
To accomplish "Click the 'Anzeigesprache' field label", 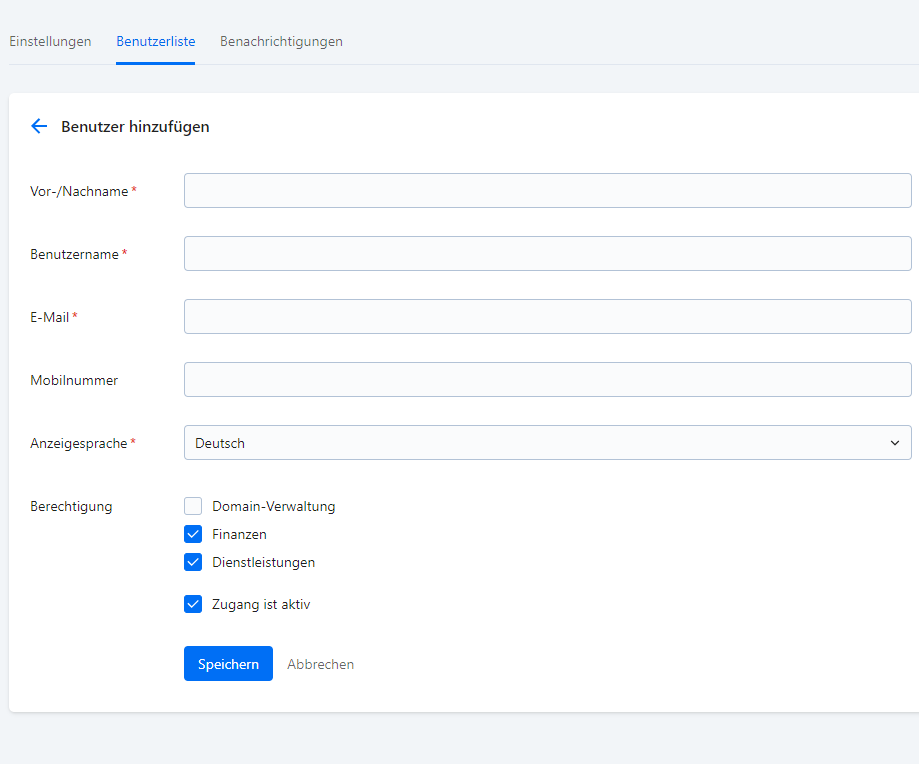I will tap(78, 443).
